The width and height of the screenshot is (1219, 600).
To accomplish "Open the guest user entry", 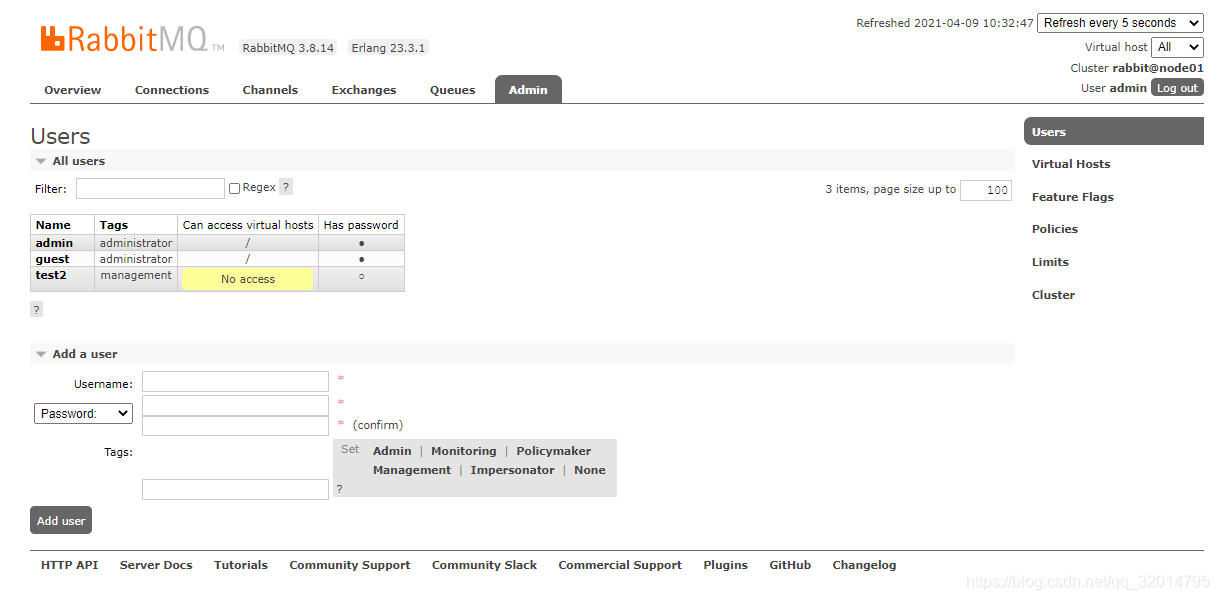I will coord(52,259).
